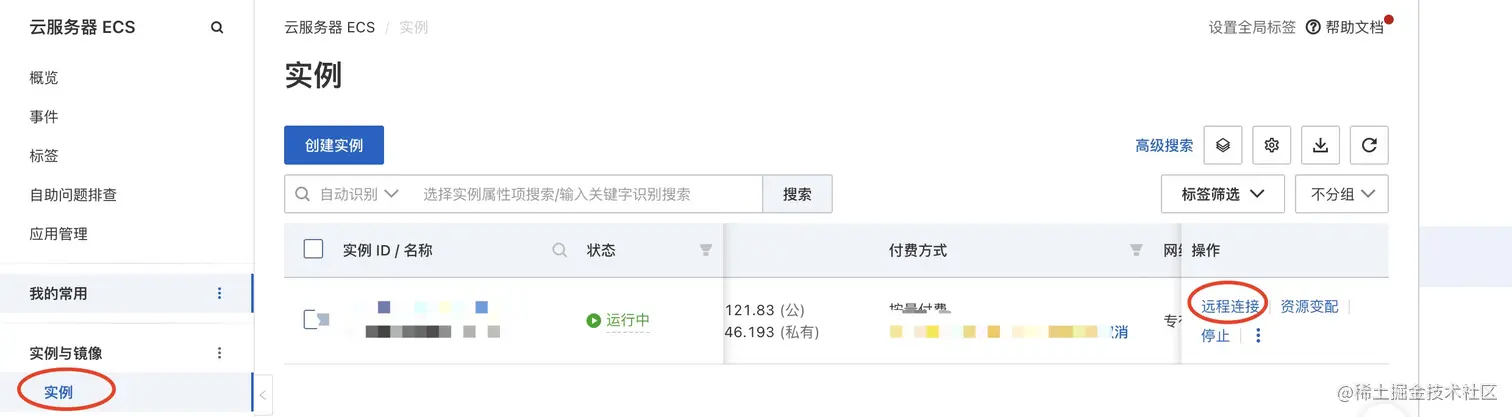Image resolution: width=1512 pixels, height=417 pixels.
Task: Select 概览 in the sidebar
Action: tap(44, 78)
